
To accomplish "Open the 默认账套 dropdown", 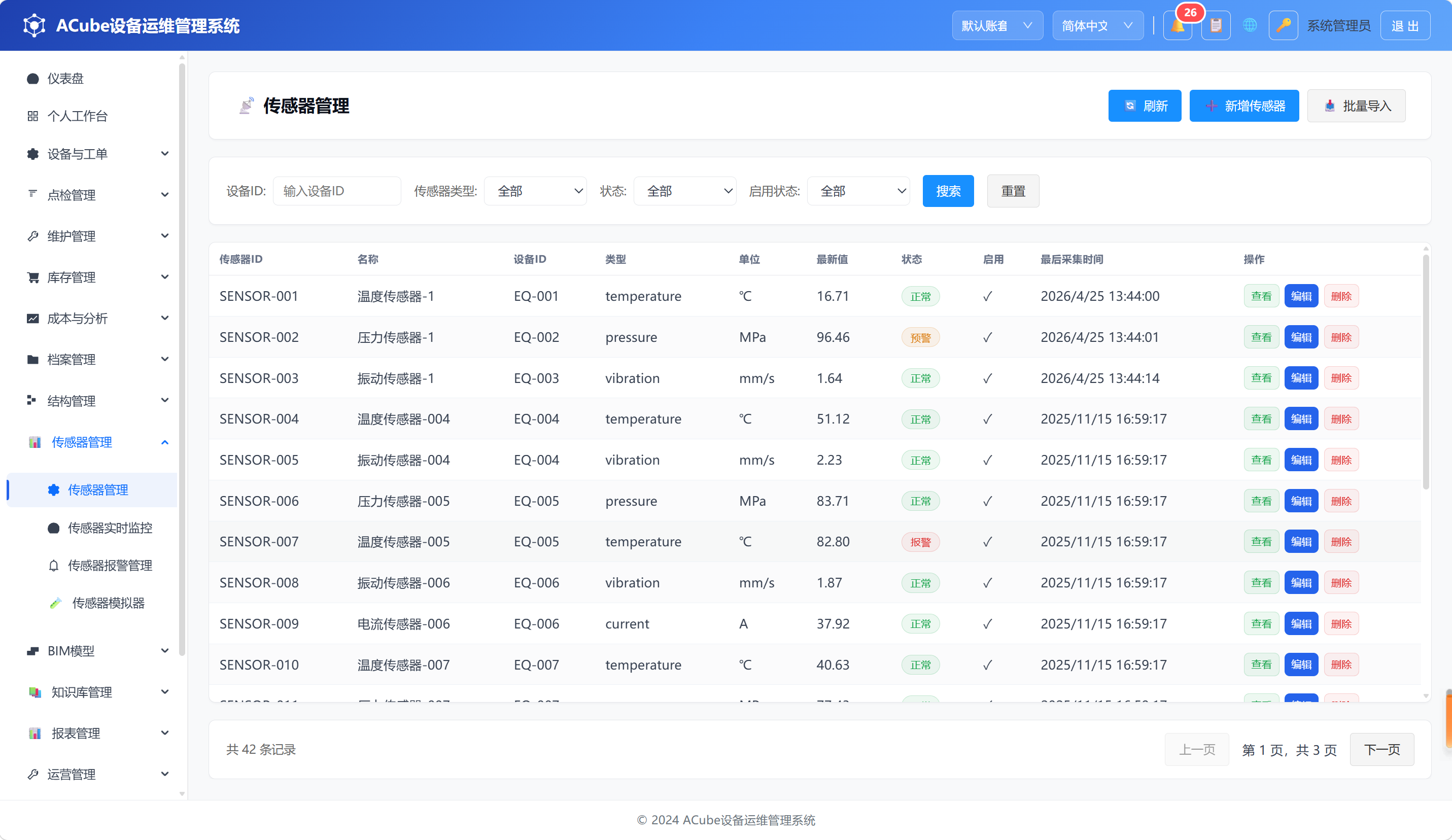I will 997,26.
